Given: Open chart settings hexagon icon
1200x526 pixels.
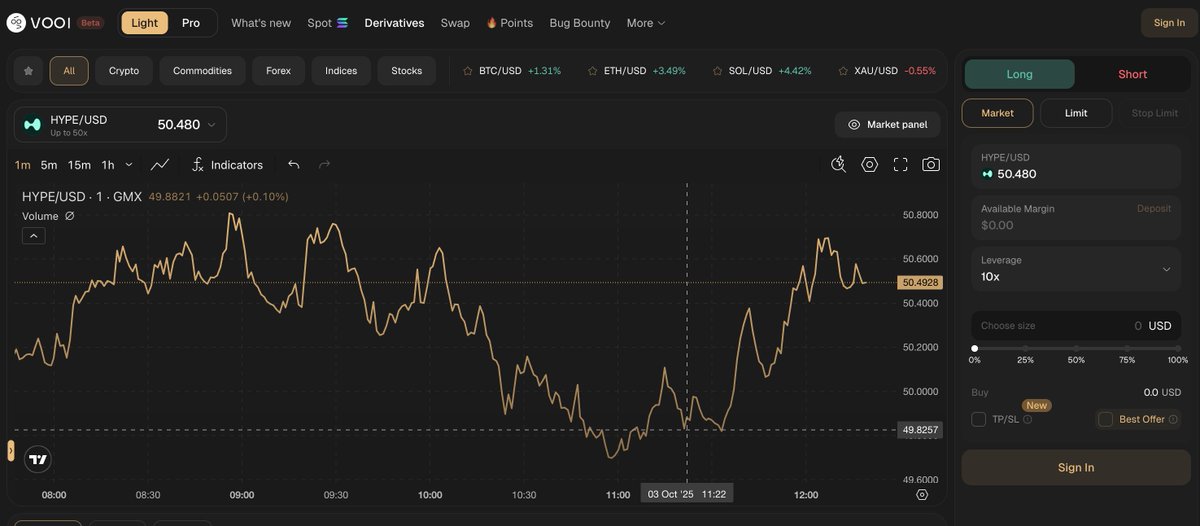Looking at the screenshot, I should pos(870,165).
